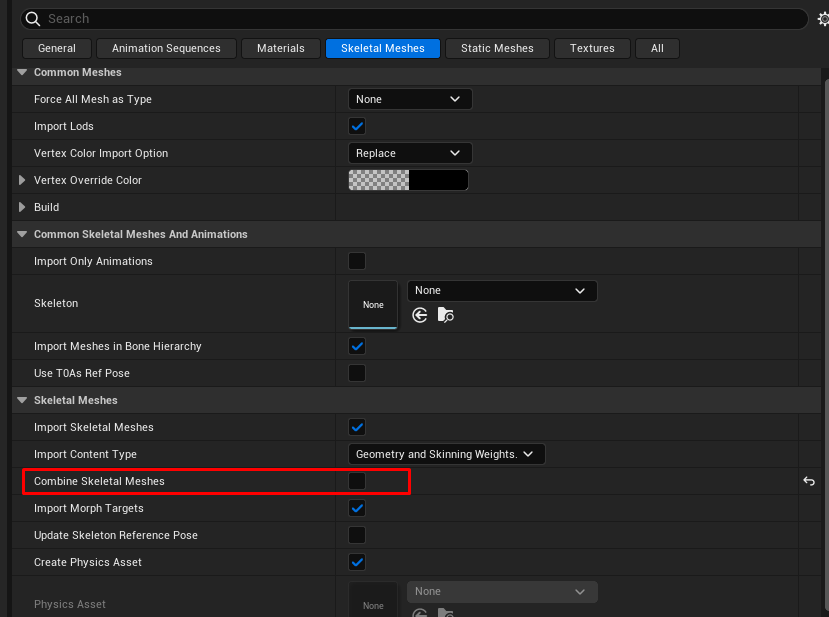Open the settings gear next to search
829x617 pixels.
[x=822, y=19]
